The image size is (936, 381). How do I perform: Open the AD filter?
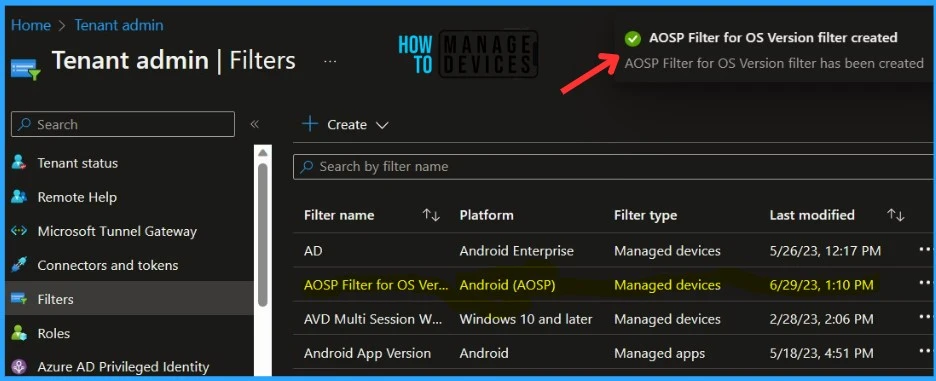(x=313, y=251)
